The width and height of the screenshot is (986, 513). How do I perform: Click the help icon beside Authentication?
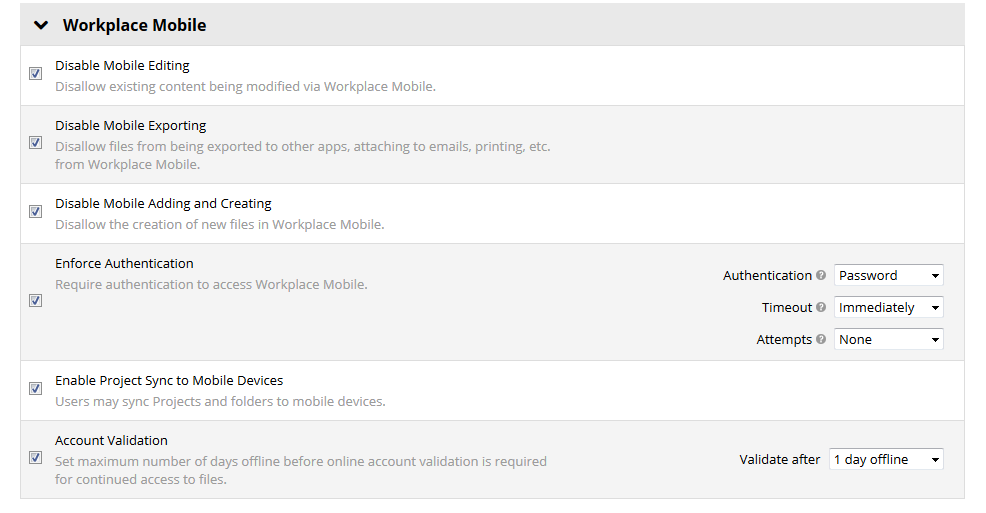pyautogui.click(x=821, y=276)
